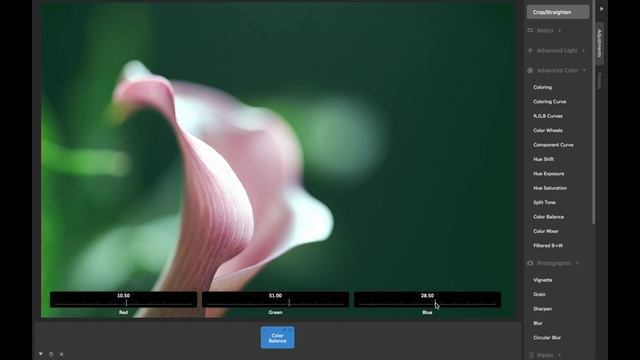Image resolution: width=640 pixels, height=360 pixels.
Task: Select Color Wheels in the list
Action: click(x=548, y=131)
